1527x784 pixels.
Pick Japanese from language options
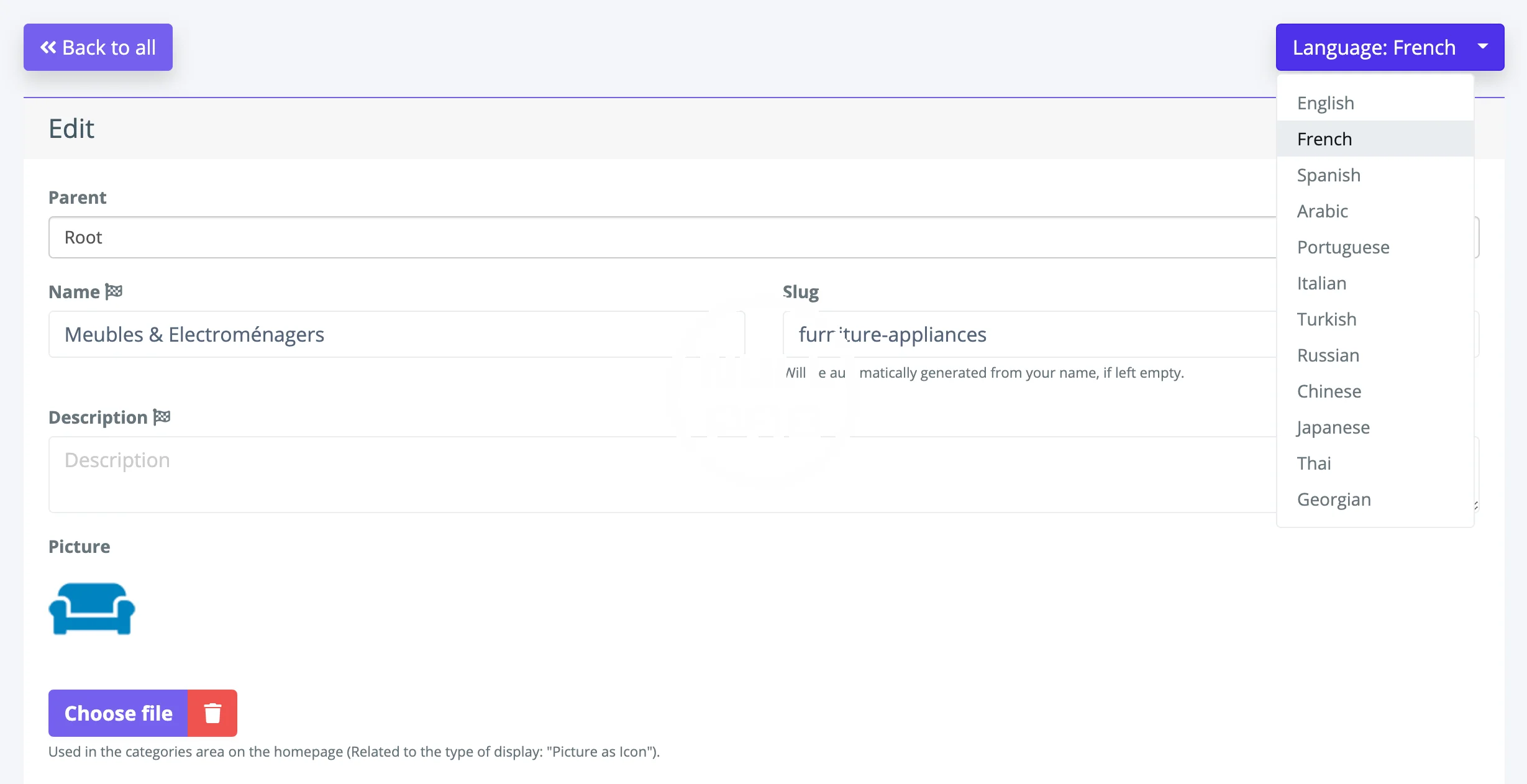[x=1333, y=427]
